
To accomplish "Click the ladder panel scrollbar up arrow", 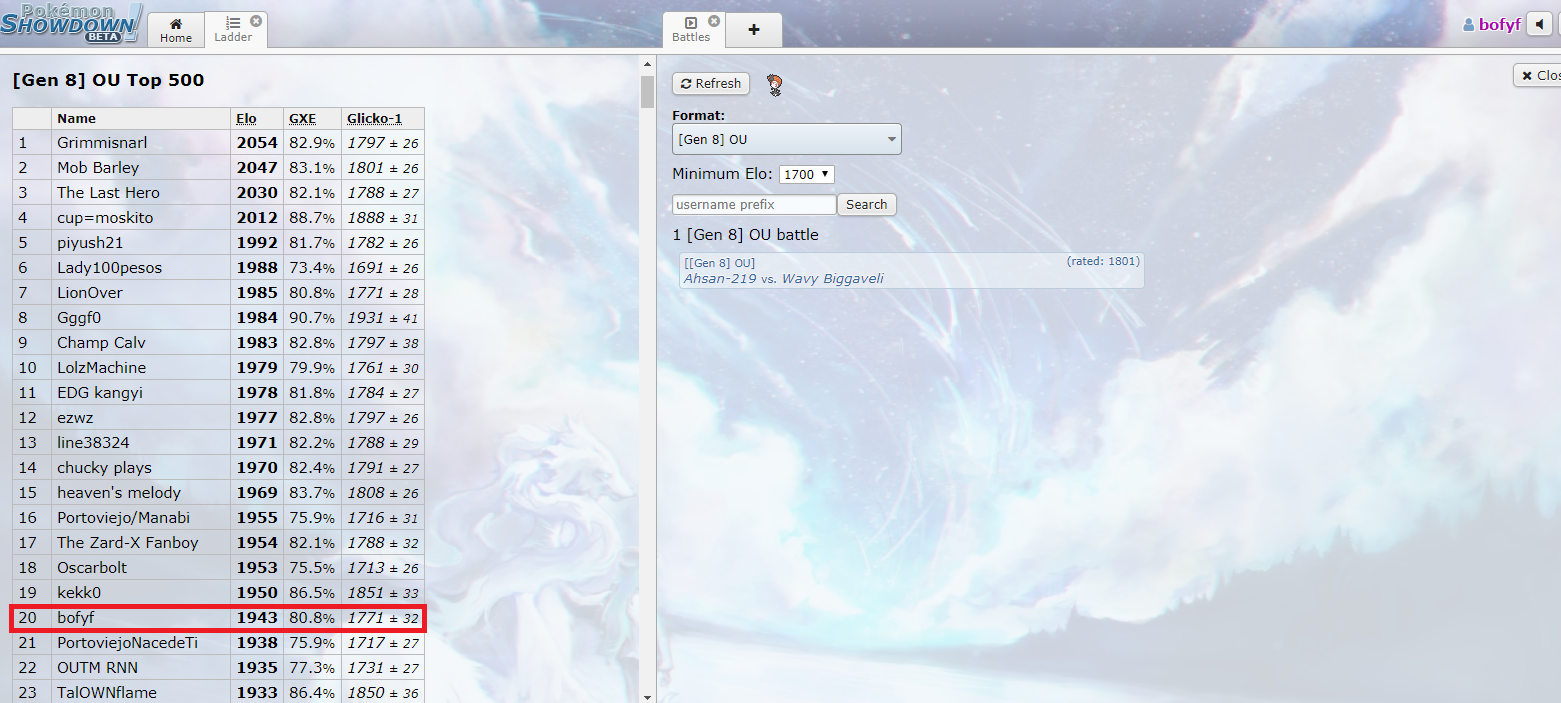I will (647, 64).
